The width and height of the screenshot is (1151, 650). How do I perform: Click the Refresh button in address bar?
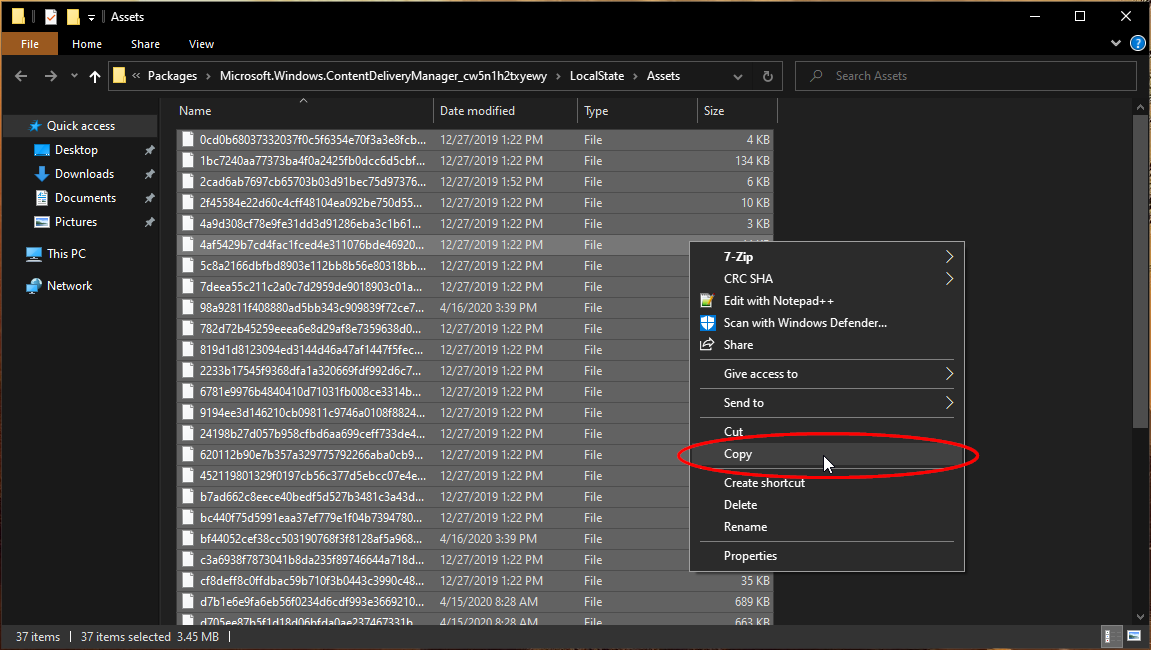coord(767,76)
